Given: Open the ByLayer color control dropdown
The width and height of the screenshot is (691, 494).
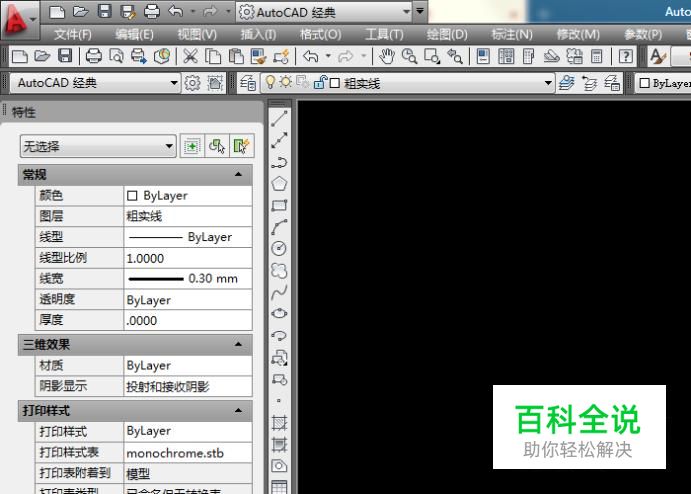Looking at the screenshot, I should (664, 83).
